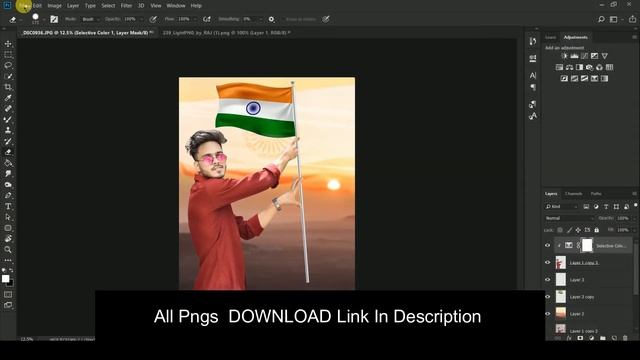Select the Crop tool
Viewport: 640px width, 360px height.
coord(8,87)
